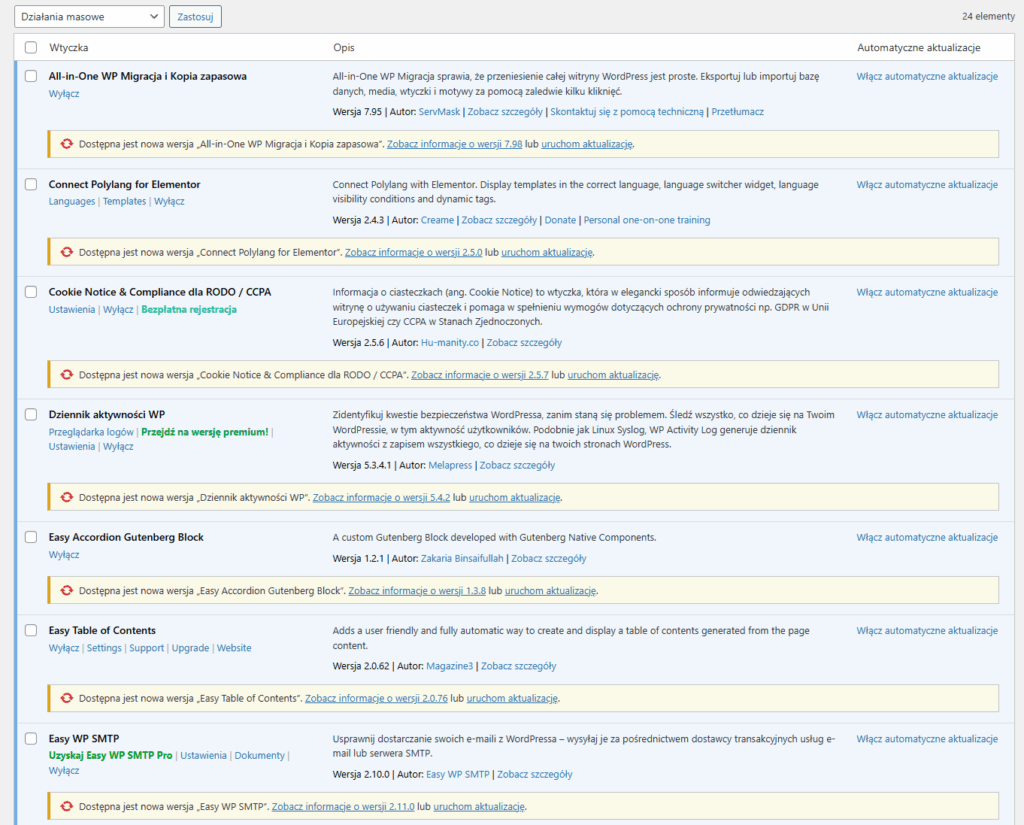Tick the checkbox for Easy WP SMTP
This screenshot has width=1024, height=825.
pyautogui.click(x=30, y=739)
